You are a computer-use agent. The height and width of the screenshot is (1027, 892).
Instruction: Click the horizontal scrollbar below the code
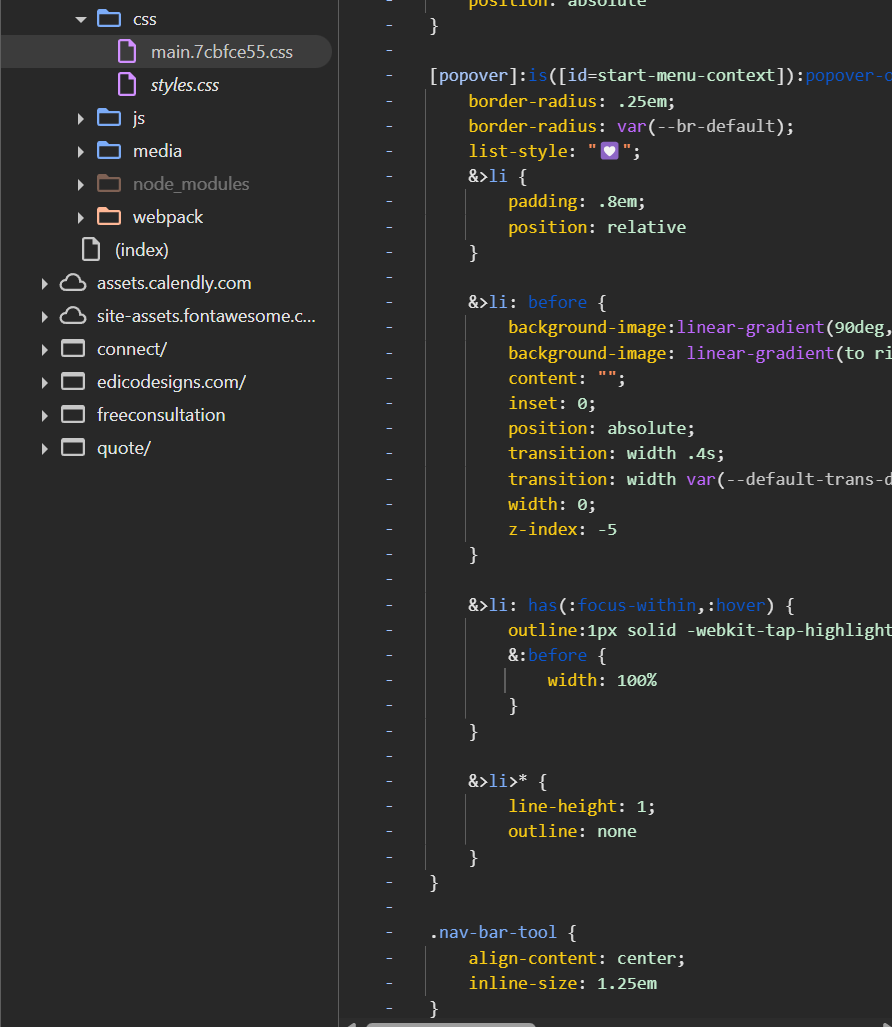tap(450, 1023)
